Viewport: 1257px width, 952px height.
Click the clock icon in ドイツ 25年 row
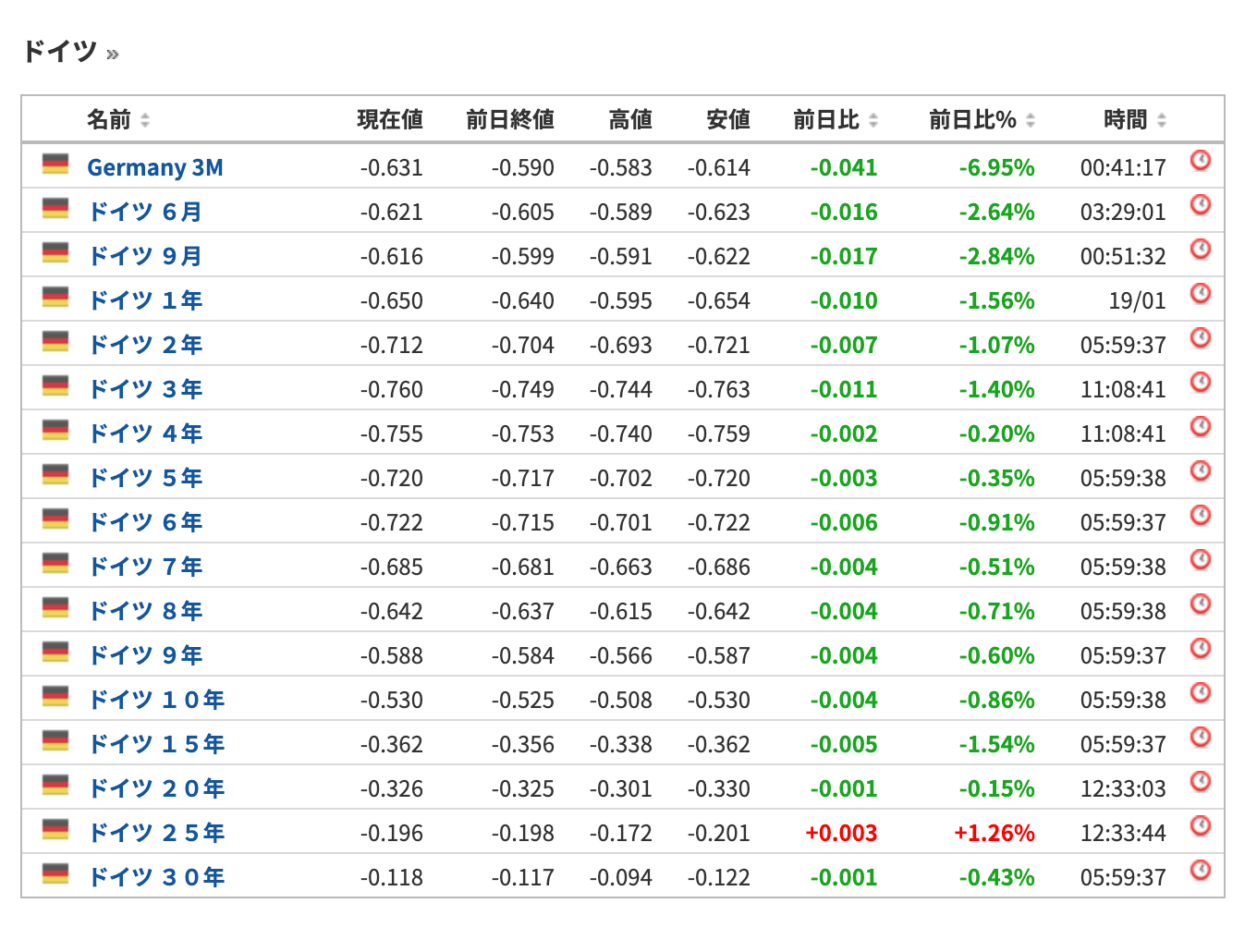coord(1200,826)
